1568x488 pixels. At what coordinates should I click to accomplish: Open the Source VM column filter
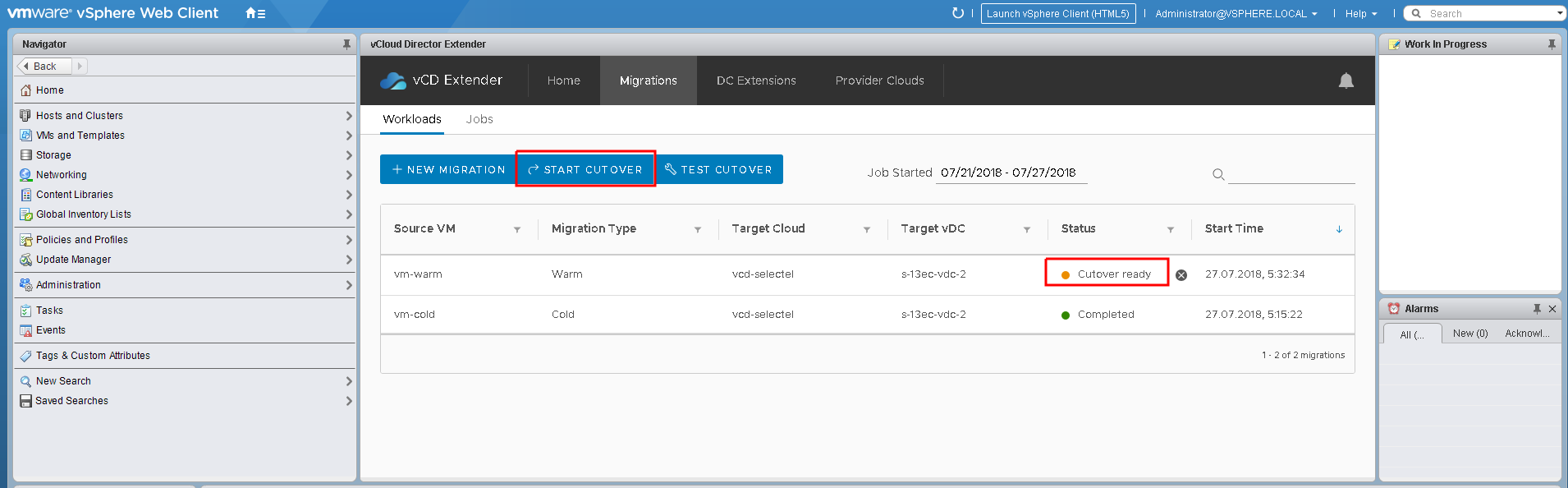tap(517, 230)
